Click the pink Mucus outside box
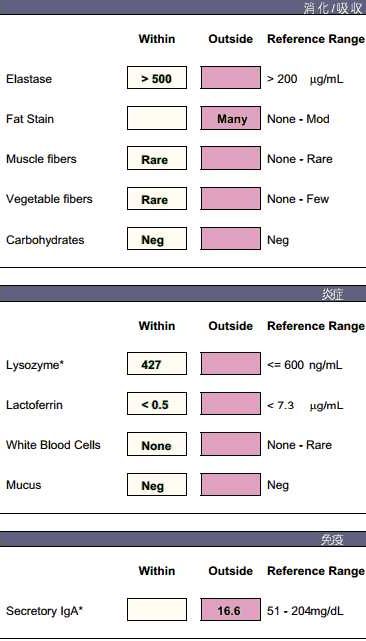Screen dimensions: 366x641 click(231, 484)
